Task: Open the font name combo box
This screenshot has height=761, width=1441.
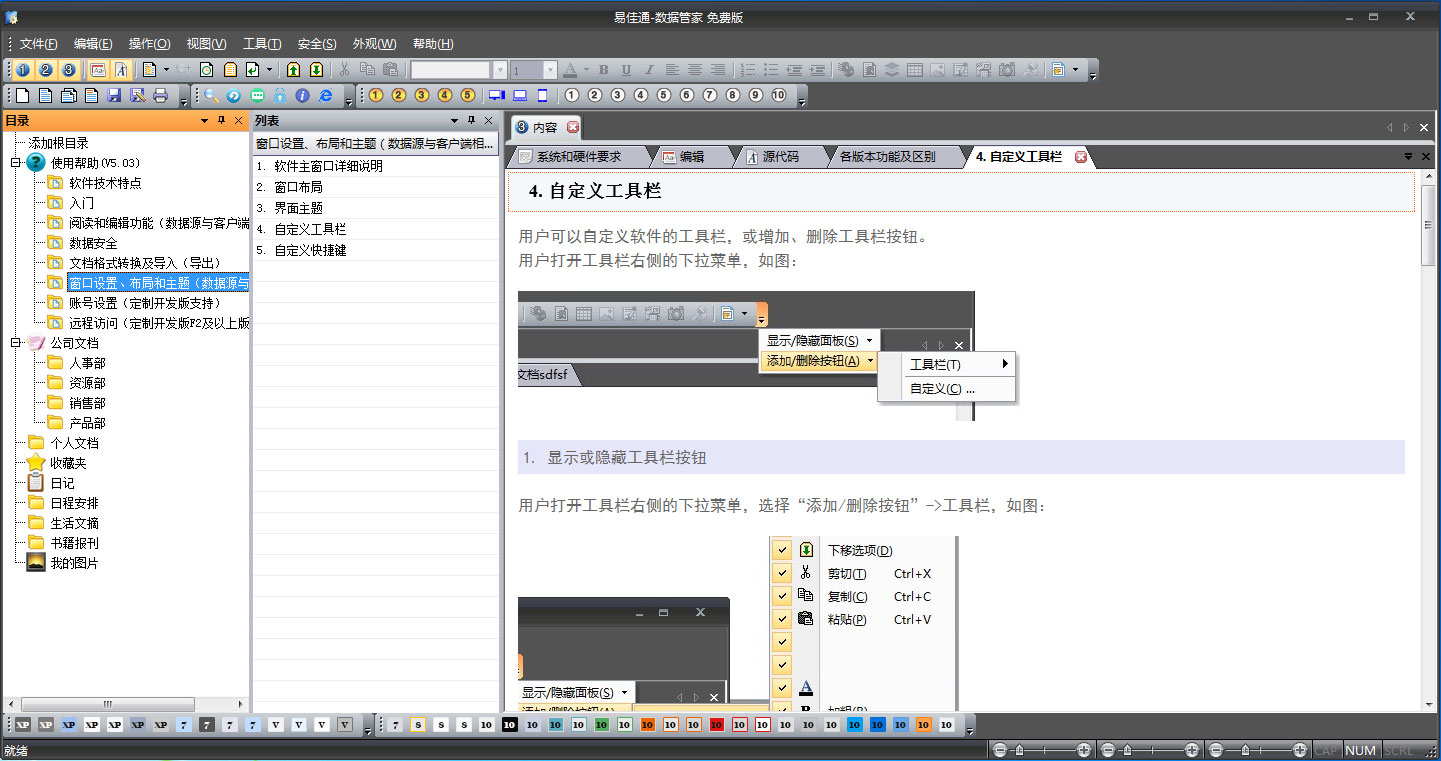Action: coord(501,70)
